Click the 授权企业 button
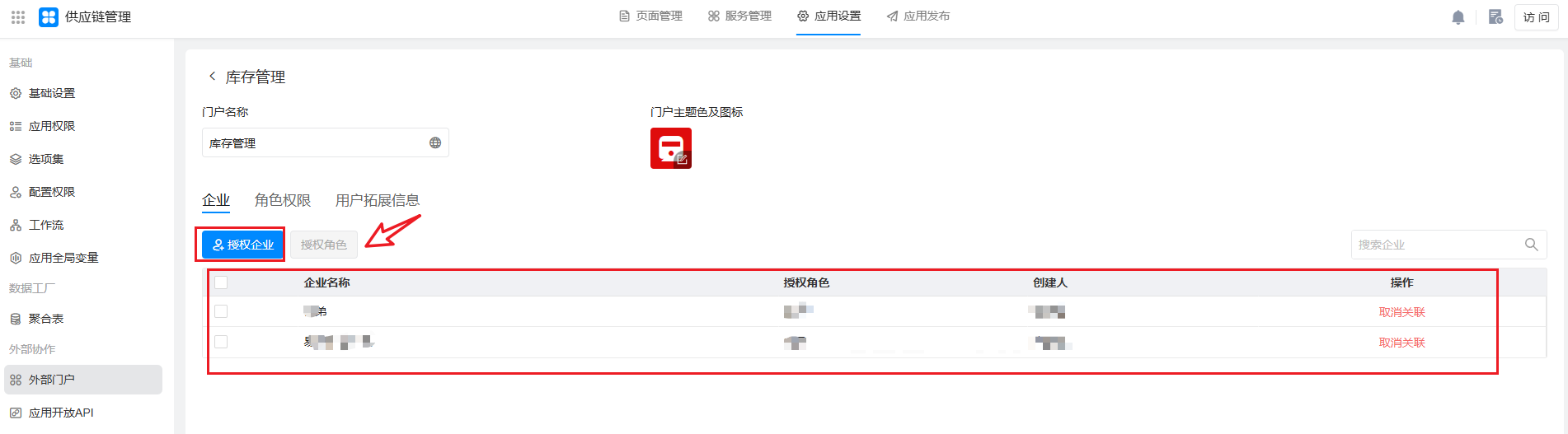 point(243,245)
